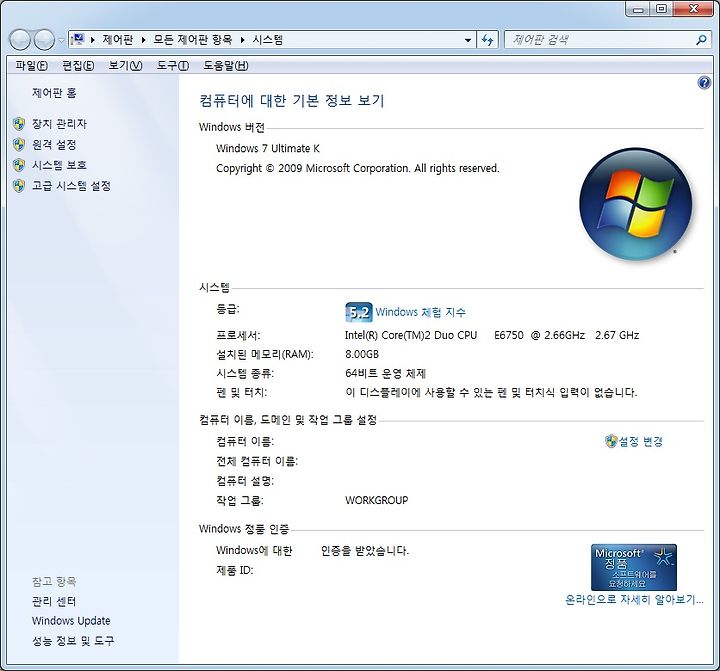The width and height of the screenshot is (720, 671).
Task: Open 온라인으로 자세히 알아보기 link
Action: tap(634, 600)
